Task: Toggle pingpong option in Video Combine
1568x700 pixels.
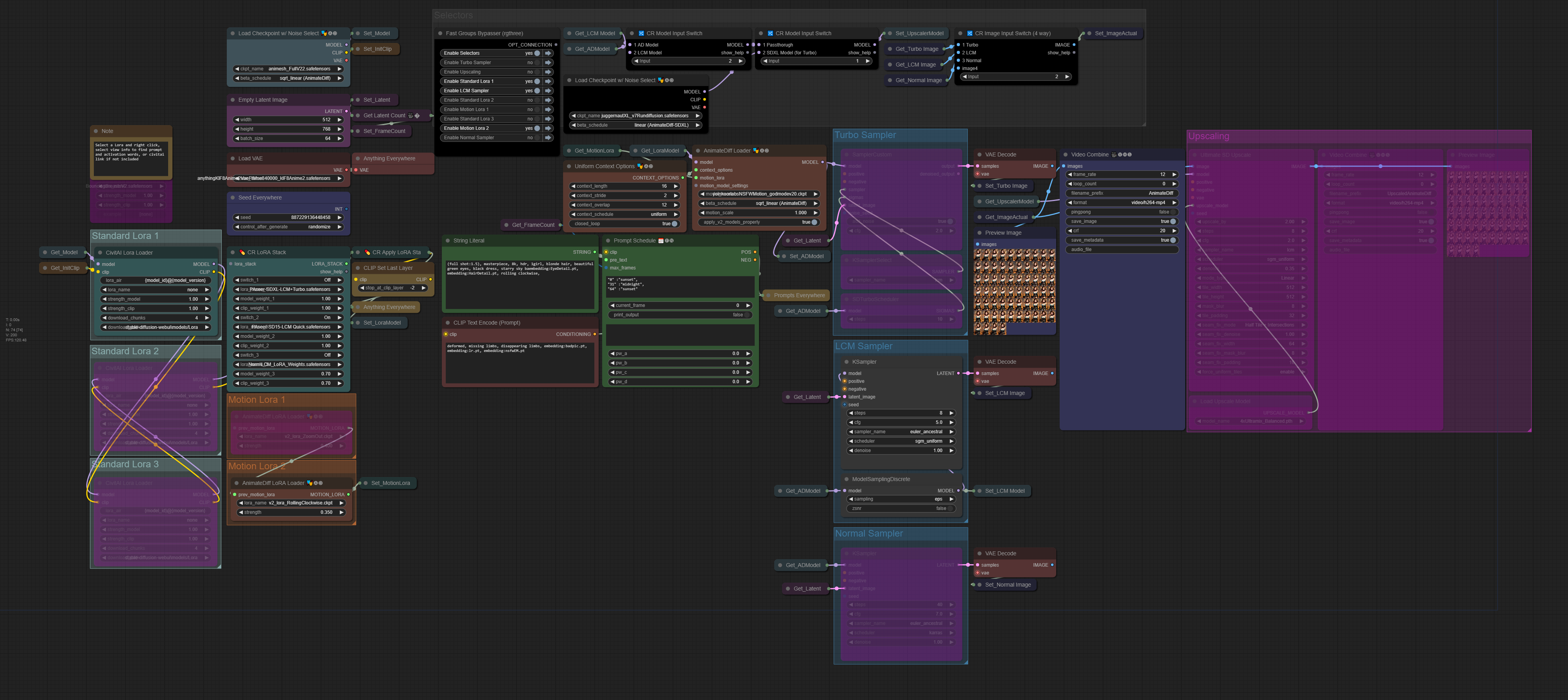Action: click(1172, 212)
